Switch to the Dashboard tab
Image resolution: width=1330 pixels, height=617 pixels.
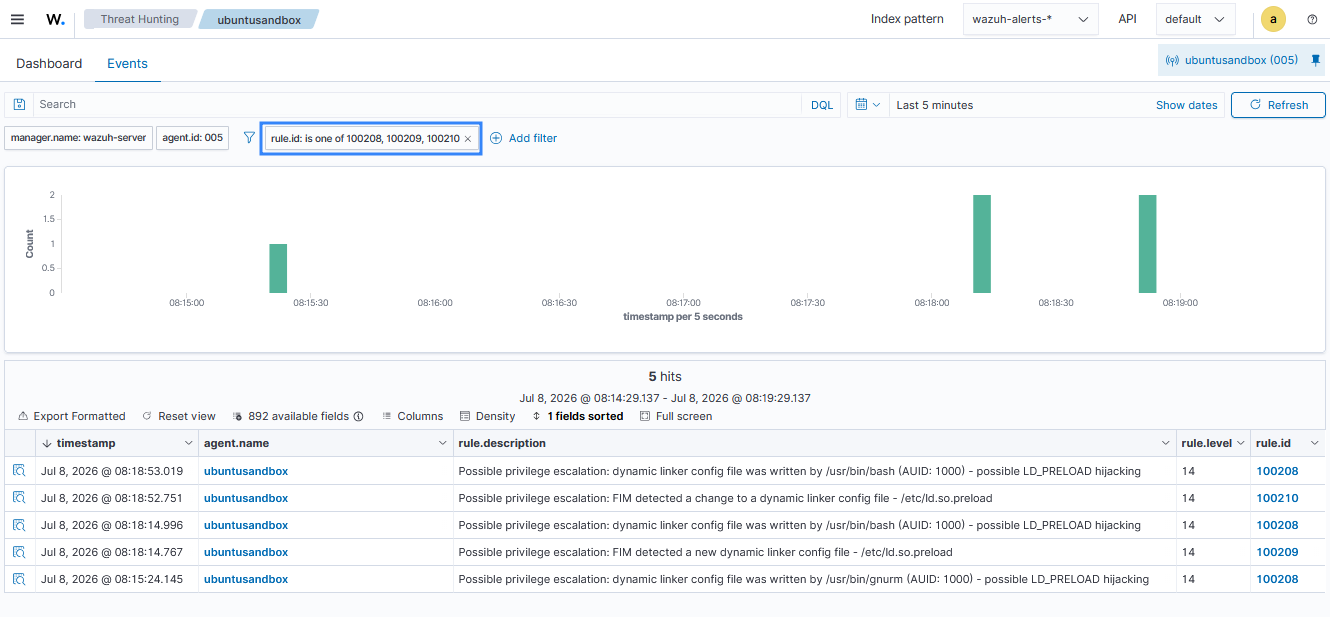pos(49,63)
